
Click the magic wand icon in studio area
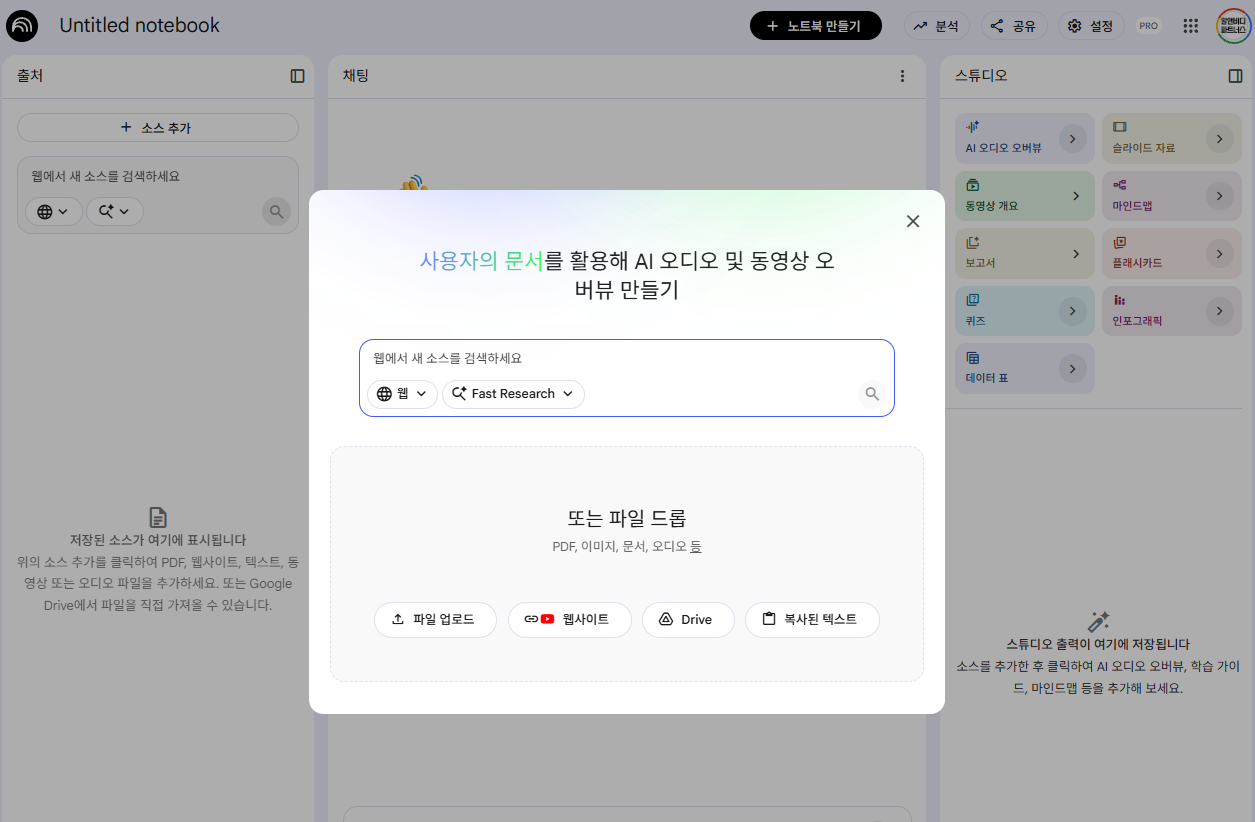pos(1098,622)
